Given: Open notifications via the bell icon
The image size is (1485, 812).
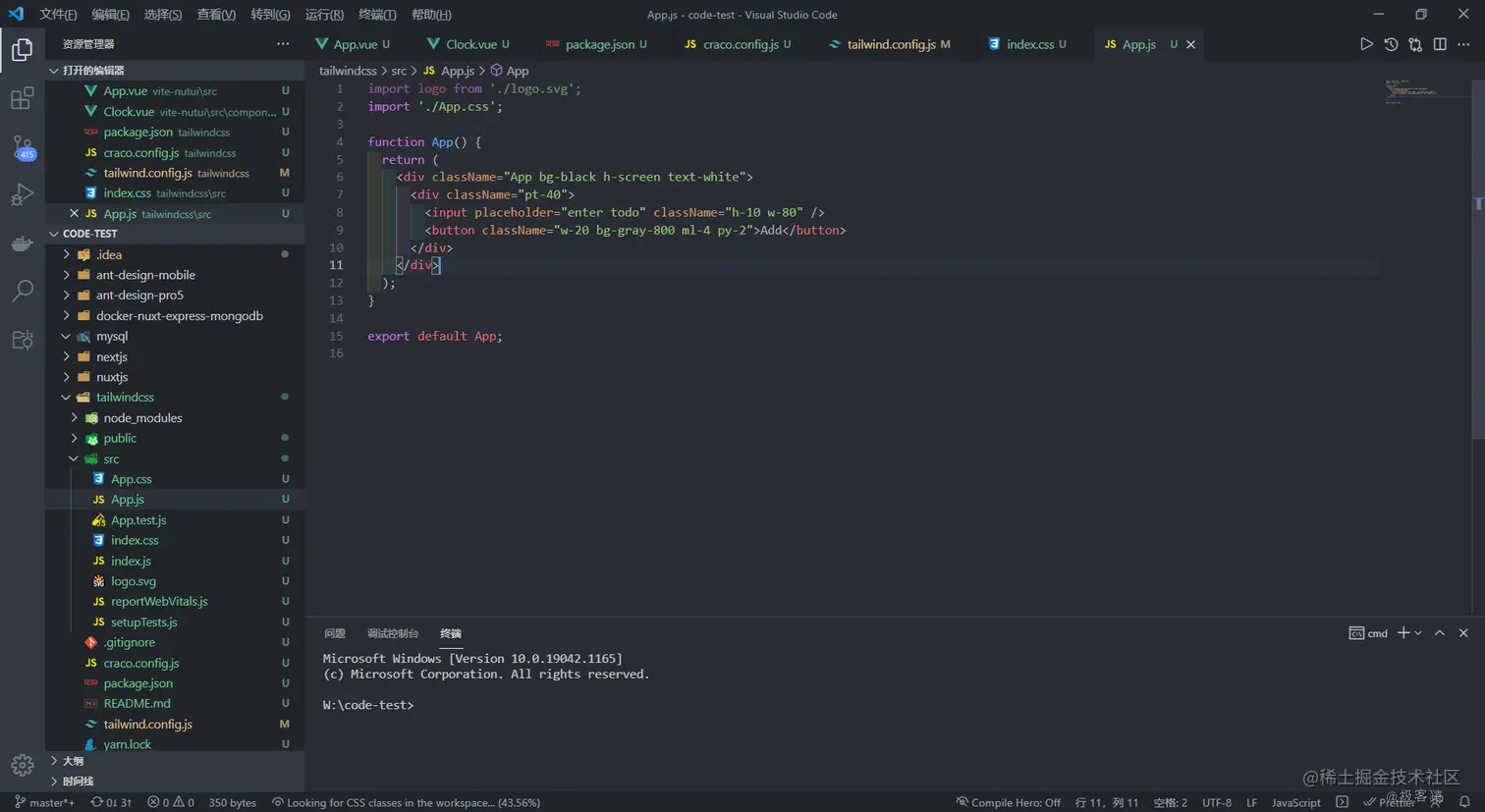Looking at the screenshot, I should point(1463,802).
